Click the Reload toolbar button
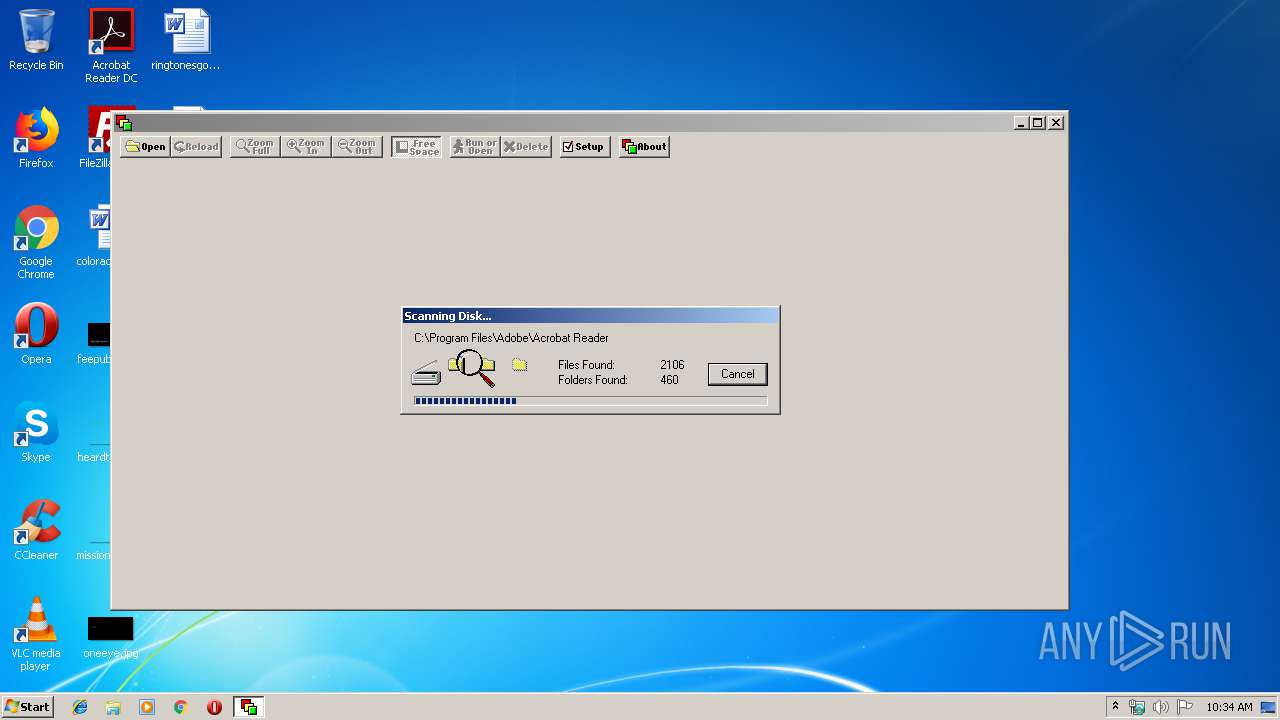 pyautogui.click(x=196, y=147)
